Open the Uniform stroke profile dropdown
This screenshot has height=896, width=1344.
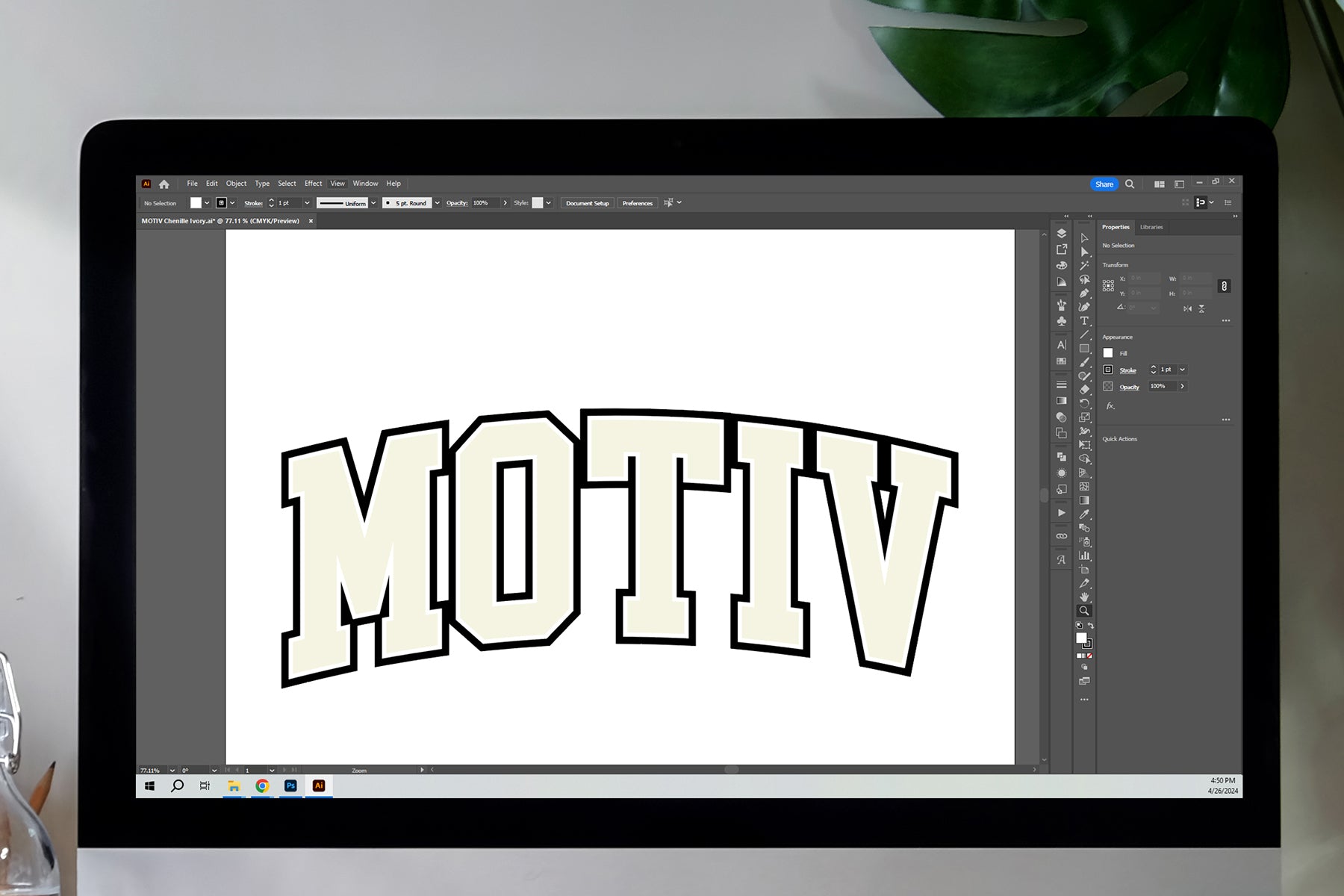[373, 203]
